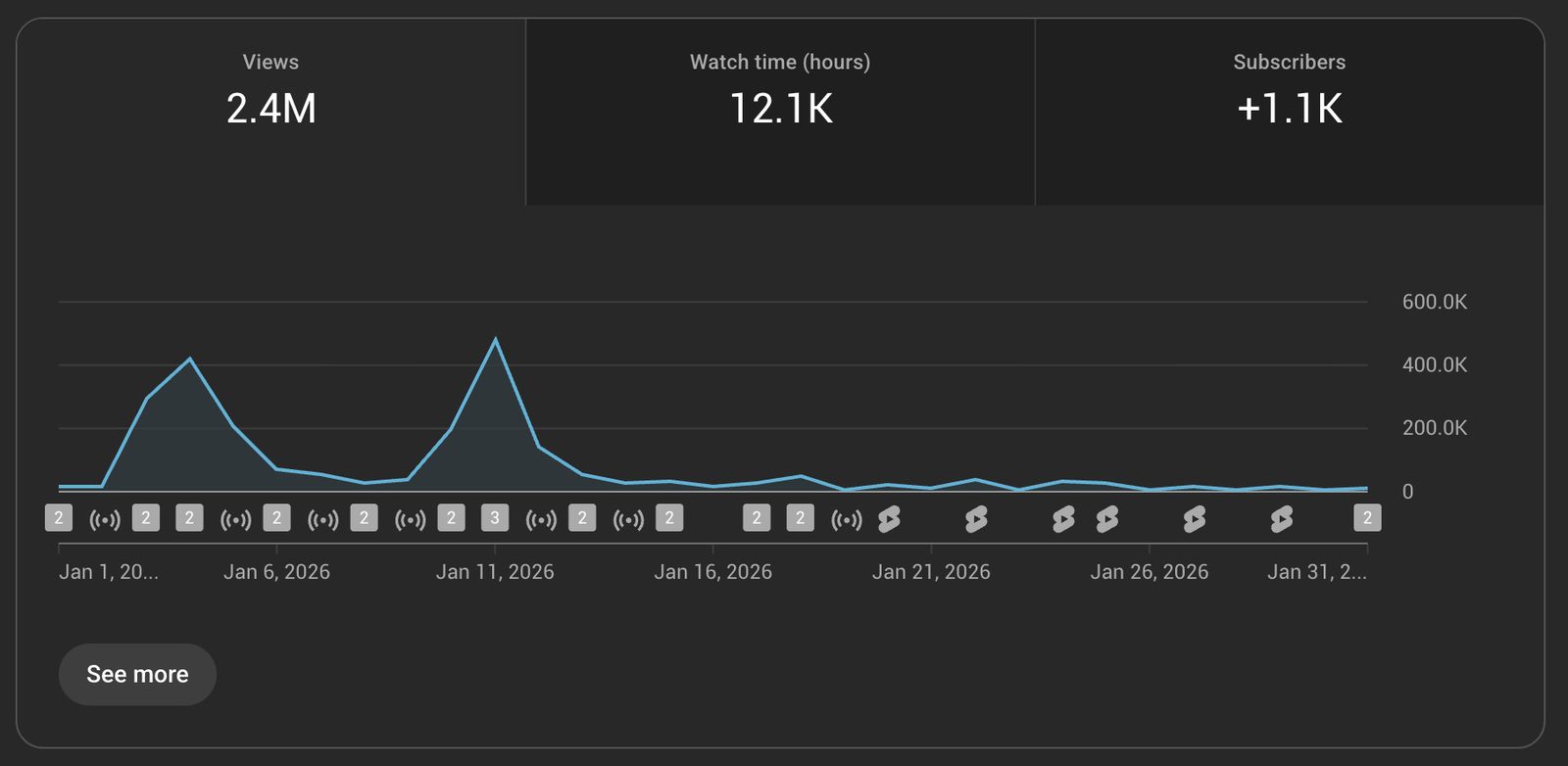Open the Shorts icon on Jan 25
Image resolution: width=1568 pixels, height=766 pixels.
1107,519
